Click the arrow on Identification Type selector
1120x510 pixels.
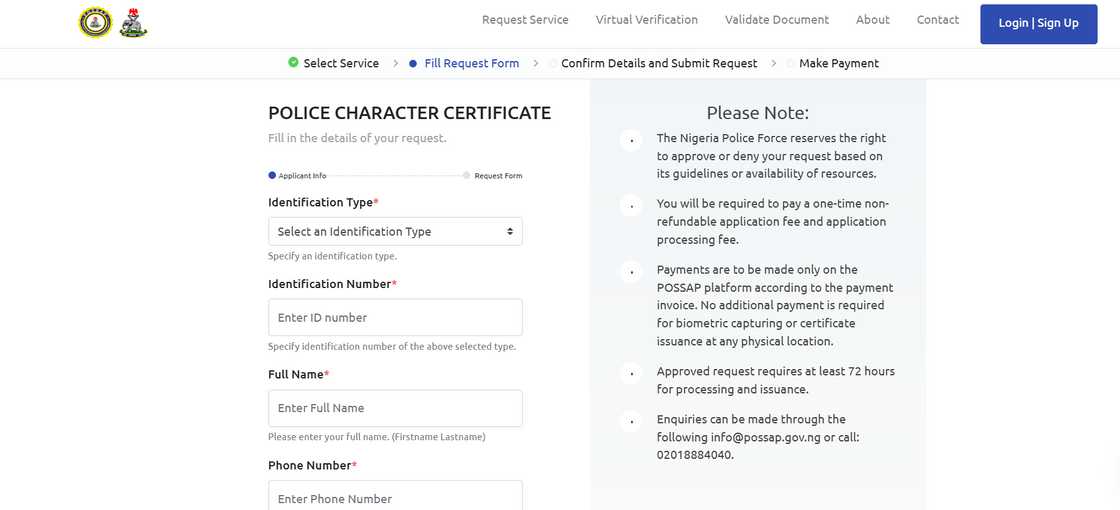[x=509, y=231]
